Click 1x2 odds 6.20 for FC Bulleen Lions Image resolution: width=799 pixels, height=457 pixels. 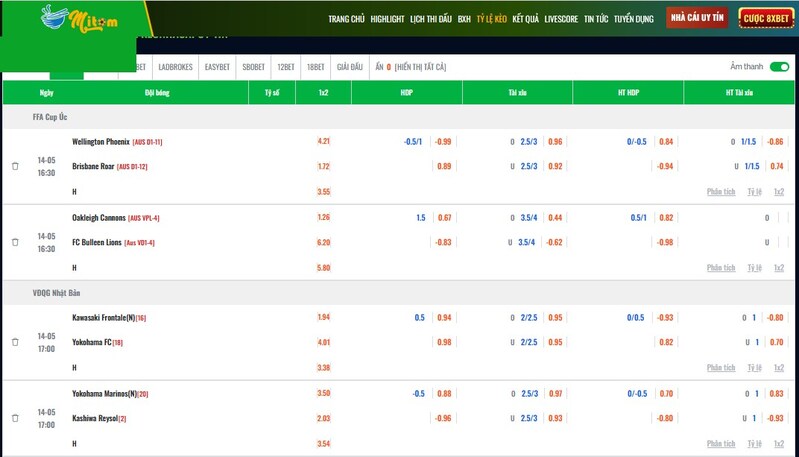pos(324,242)
